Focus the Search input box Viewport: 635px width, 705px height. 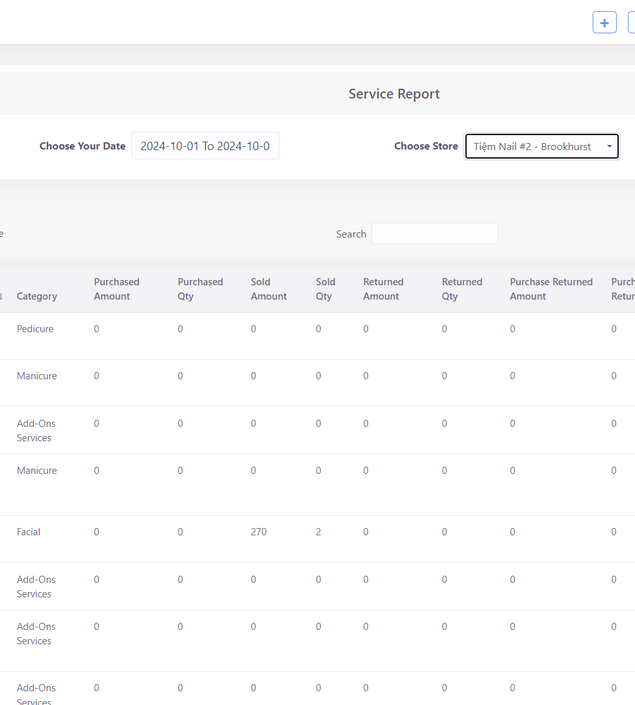coord(434,234)
